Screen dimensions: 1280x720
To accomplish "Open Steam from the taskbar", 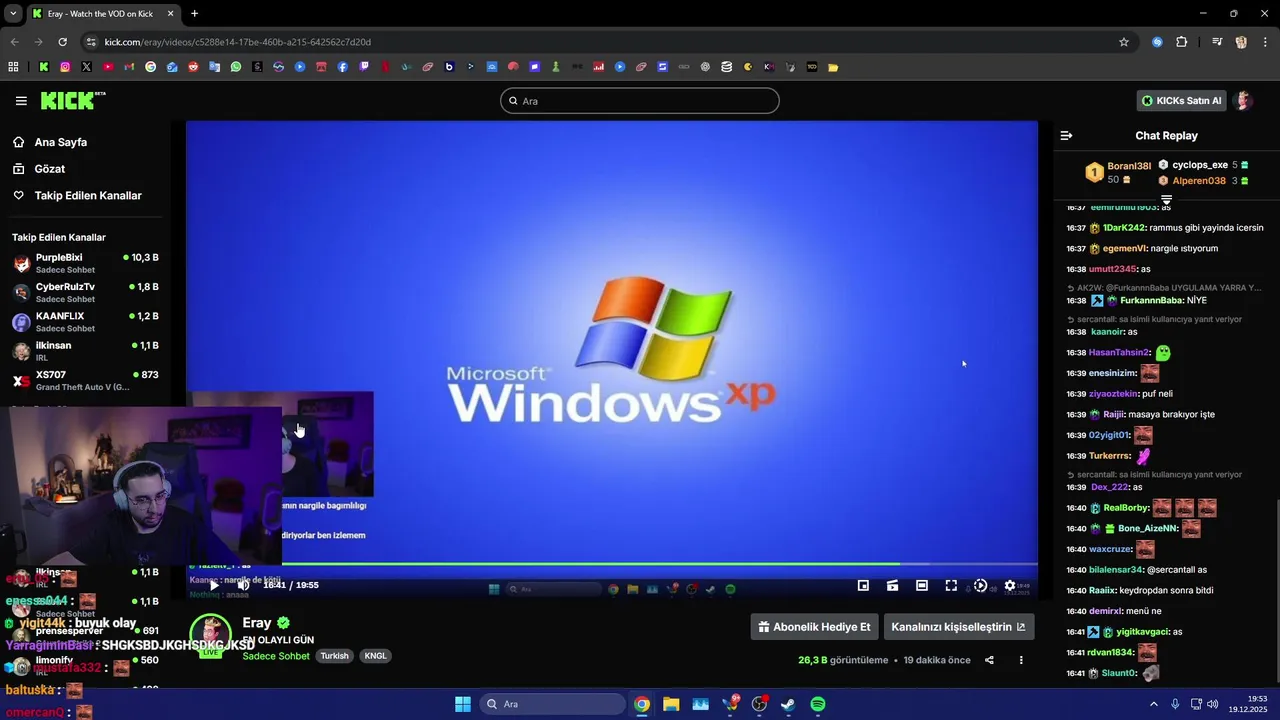I will 788,704.
